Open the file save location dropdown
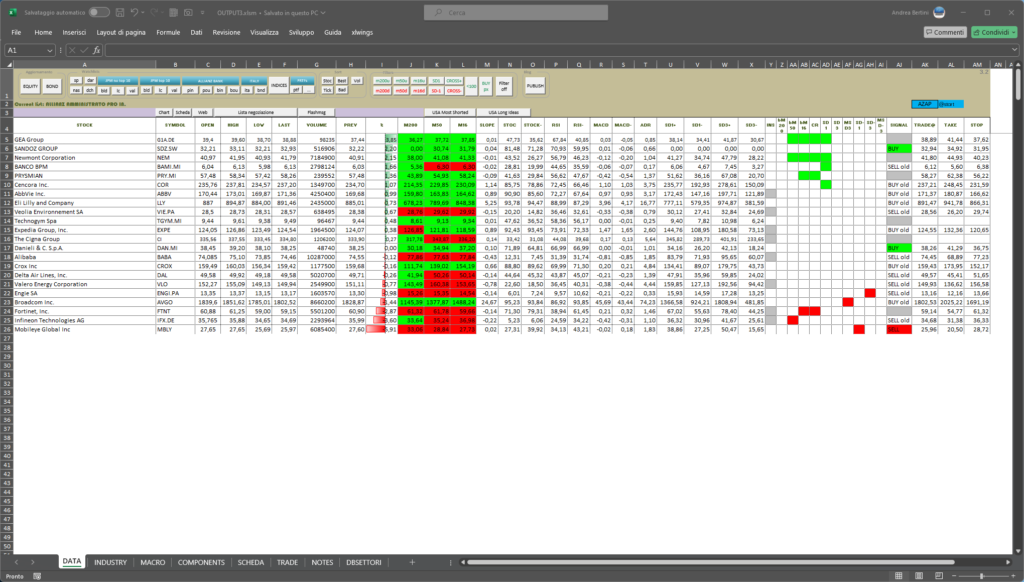 point(323,12)
